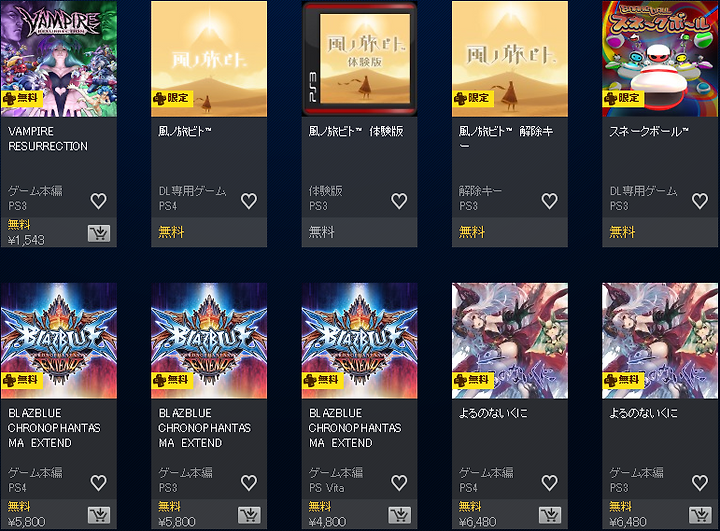This screenshot has width=720, height=531.
Task: Toggle wishlist heart on BLAZBLUE PS Vita
Action: coord(399,483)
